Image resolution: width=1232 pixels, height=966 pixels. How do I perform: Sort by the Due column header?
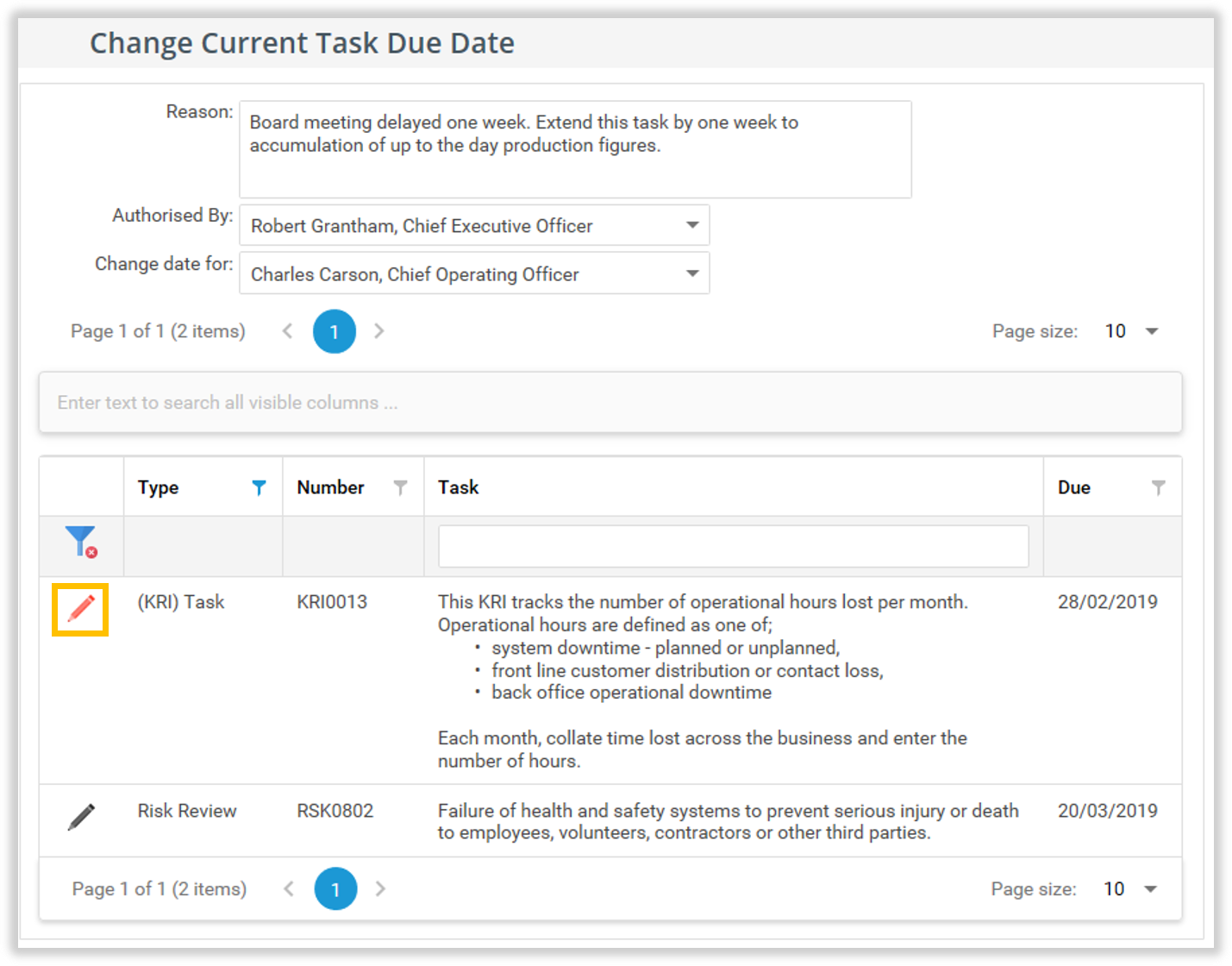point(1074,487)
